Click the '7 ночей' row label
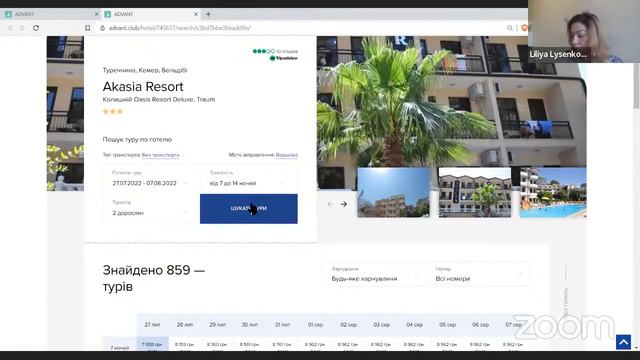 click(x=120, y=348)
